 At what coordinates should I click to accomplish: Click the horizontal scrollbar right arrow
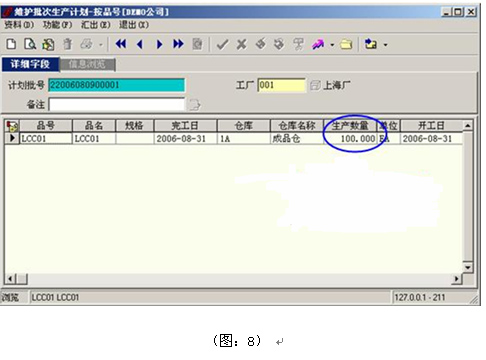pos(456,279)
